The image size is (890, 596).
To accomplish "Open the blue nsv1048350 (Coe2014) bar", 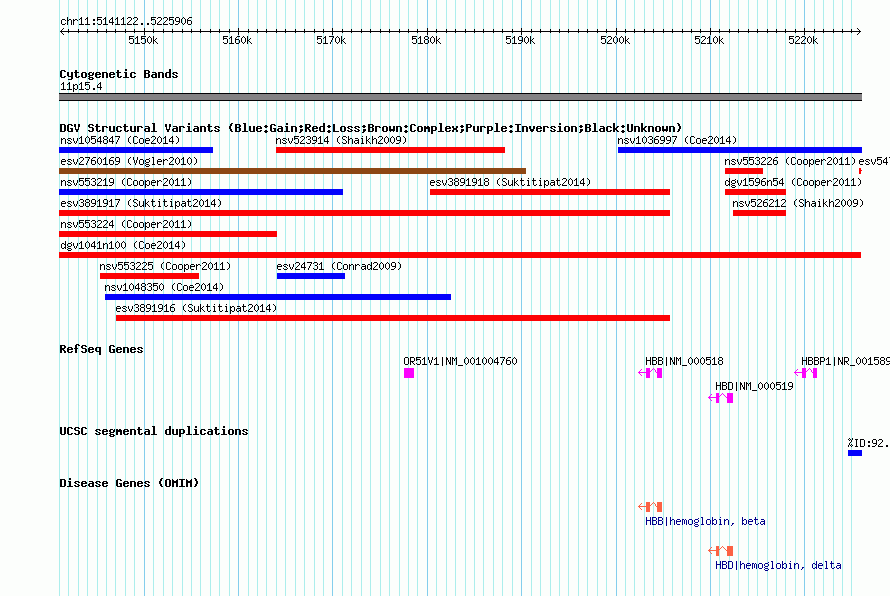I will [x=278, y=297].
